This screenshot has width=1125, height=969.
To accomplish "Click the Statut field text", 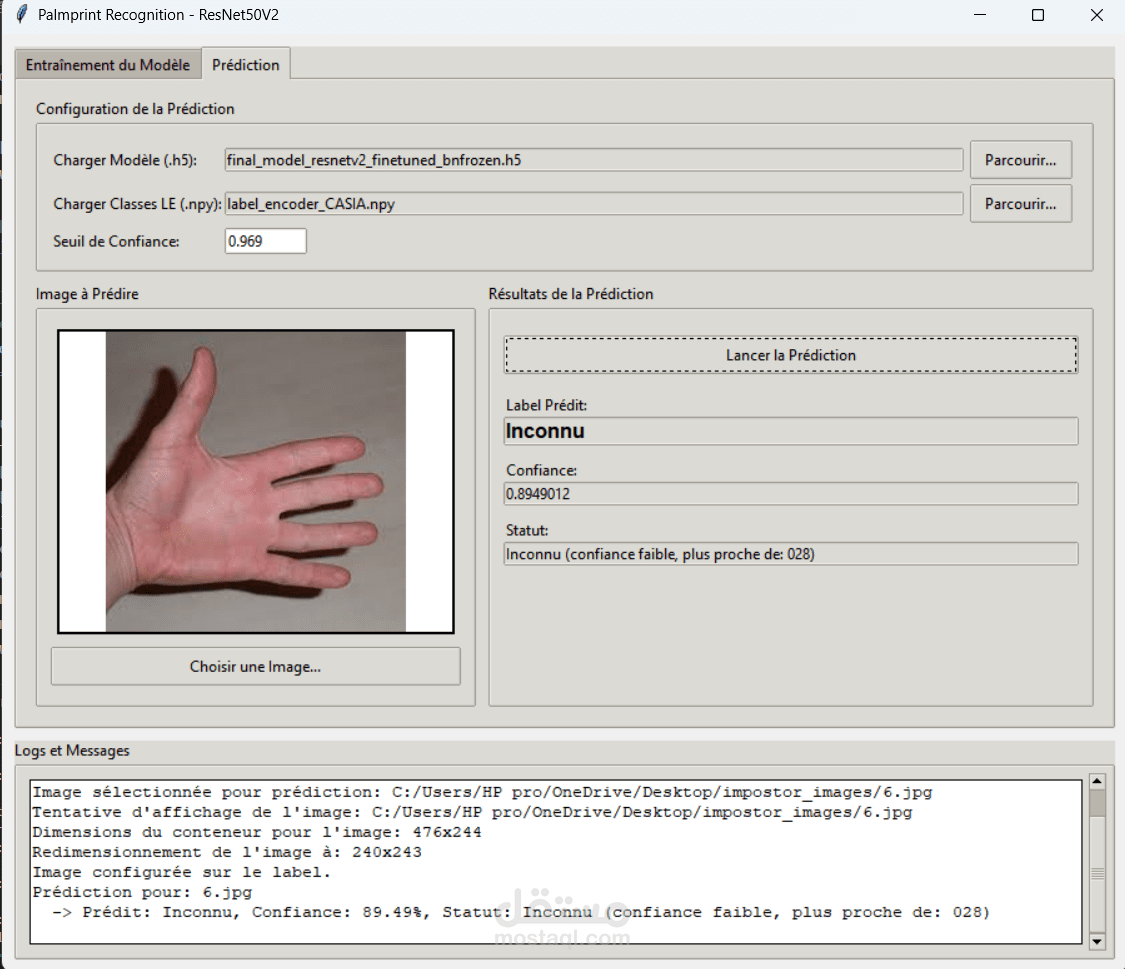I will click(x=791, y=554).
